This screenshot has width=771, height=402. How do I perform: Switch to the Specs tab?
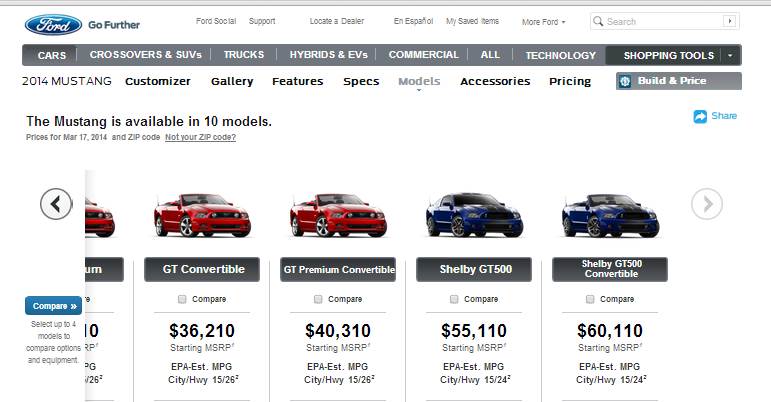click(361, 81)
